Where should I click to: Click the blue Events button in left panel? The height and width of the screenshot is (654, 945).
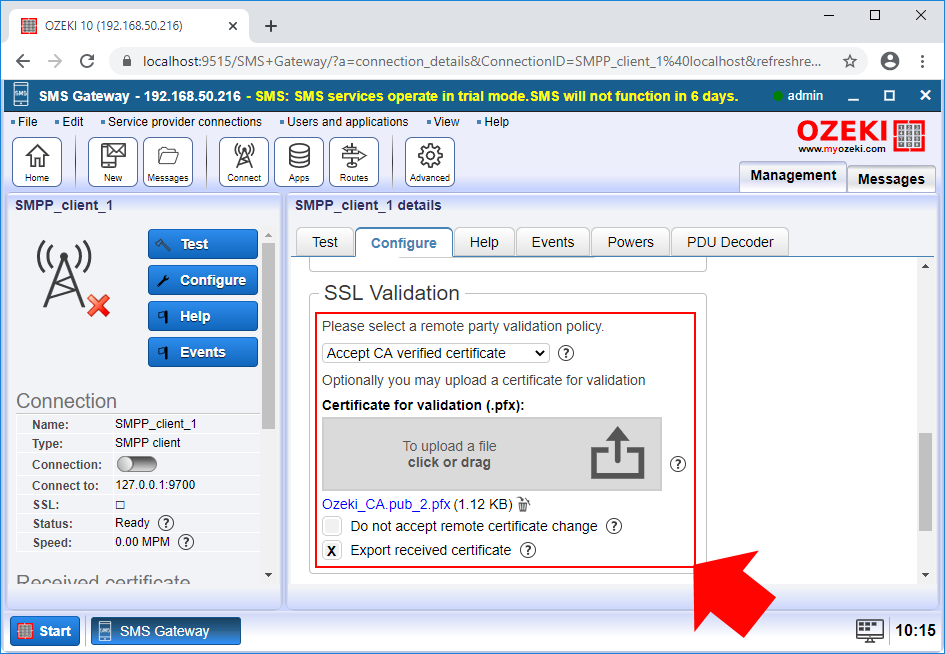click(x=203, y=352)
